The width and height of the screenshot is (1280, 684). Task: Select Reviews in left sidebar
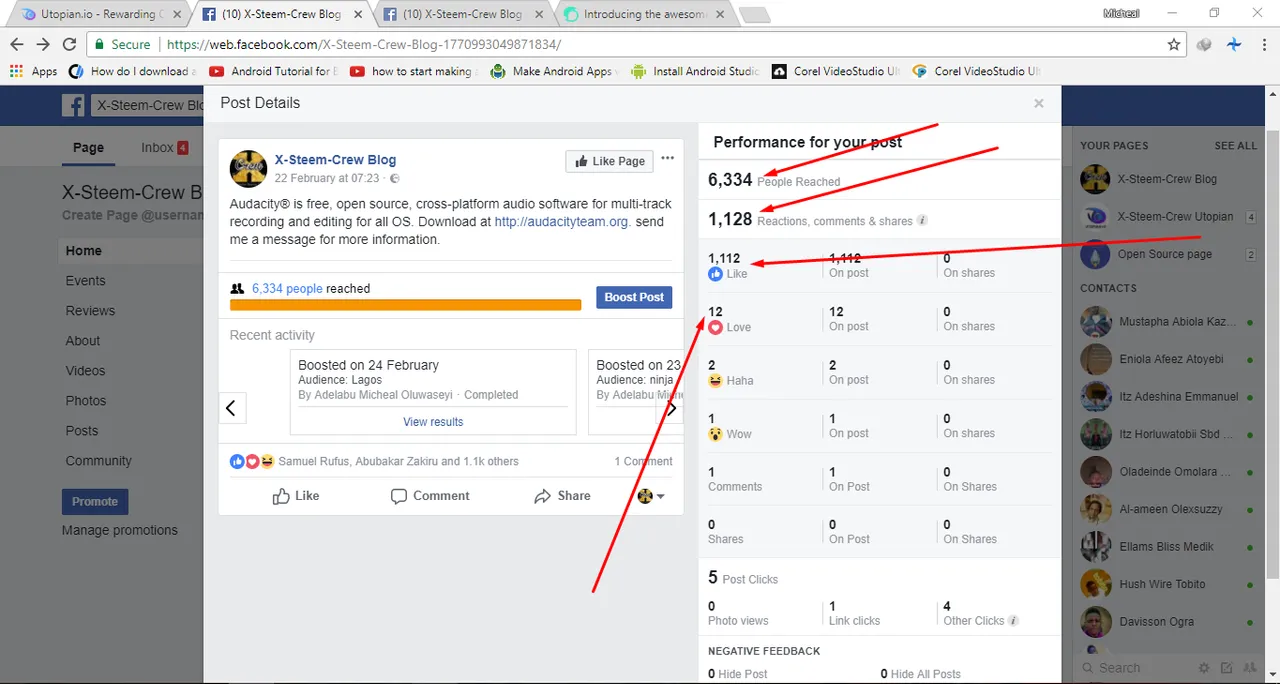[x=90, y=311]
